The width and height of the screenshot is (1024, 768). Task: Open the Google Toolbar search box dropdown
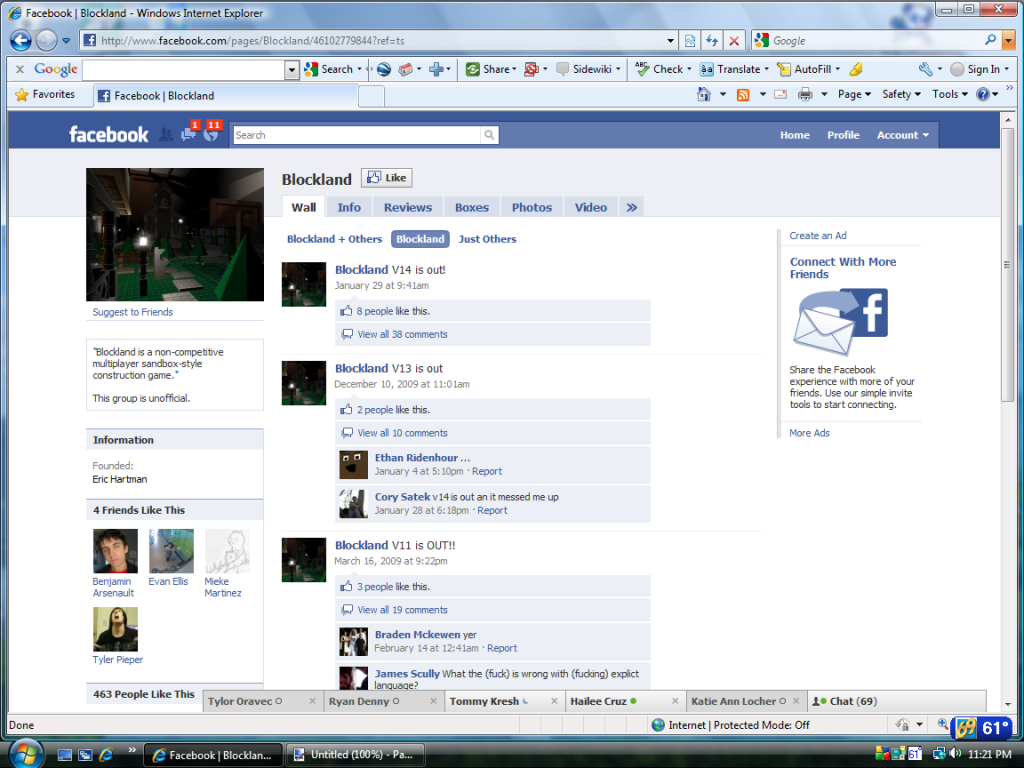coord(291,69)
